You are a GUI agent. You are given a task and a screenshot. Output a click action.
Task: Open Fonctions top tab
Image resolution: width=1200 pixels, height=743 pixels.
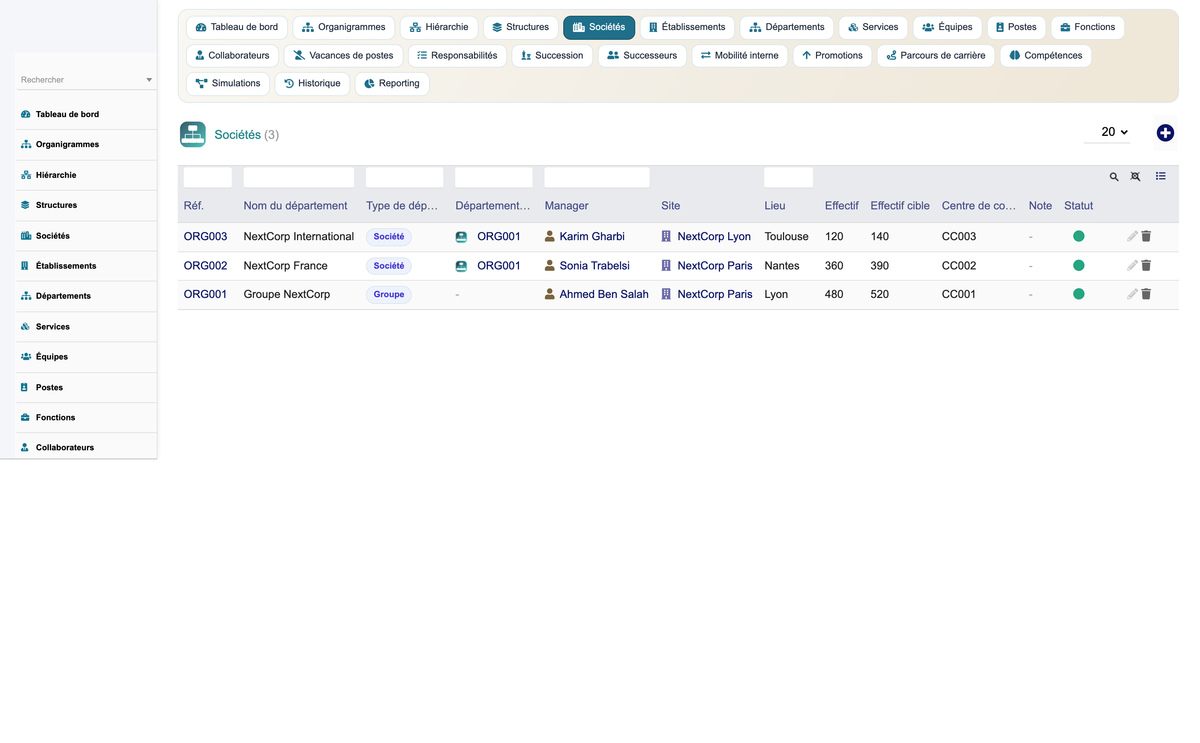pyautogui.click(x=1088, y=27)
